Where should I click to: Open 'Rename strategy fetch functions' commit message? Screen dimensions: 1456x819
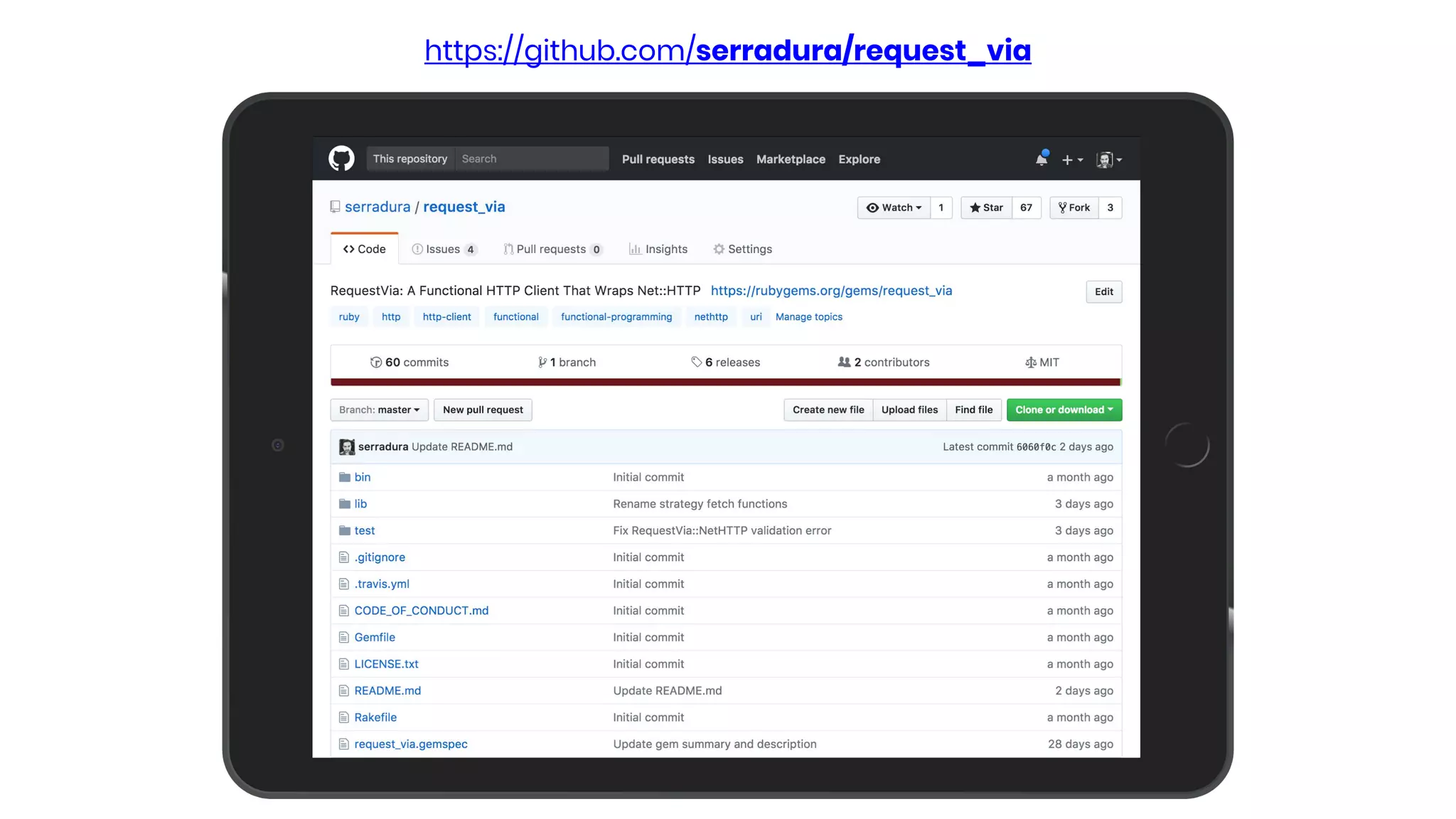(700, 504)
